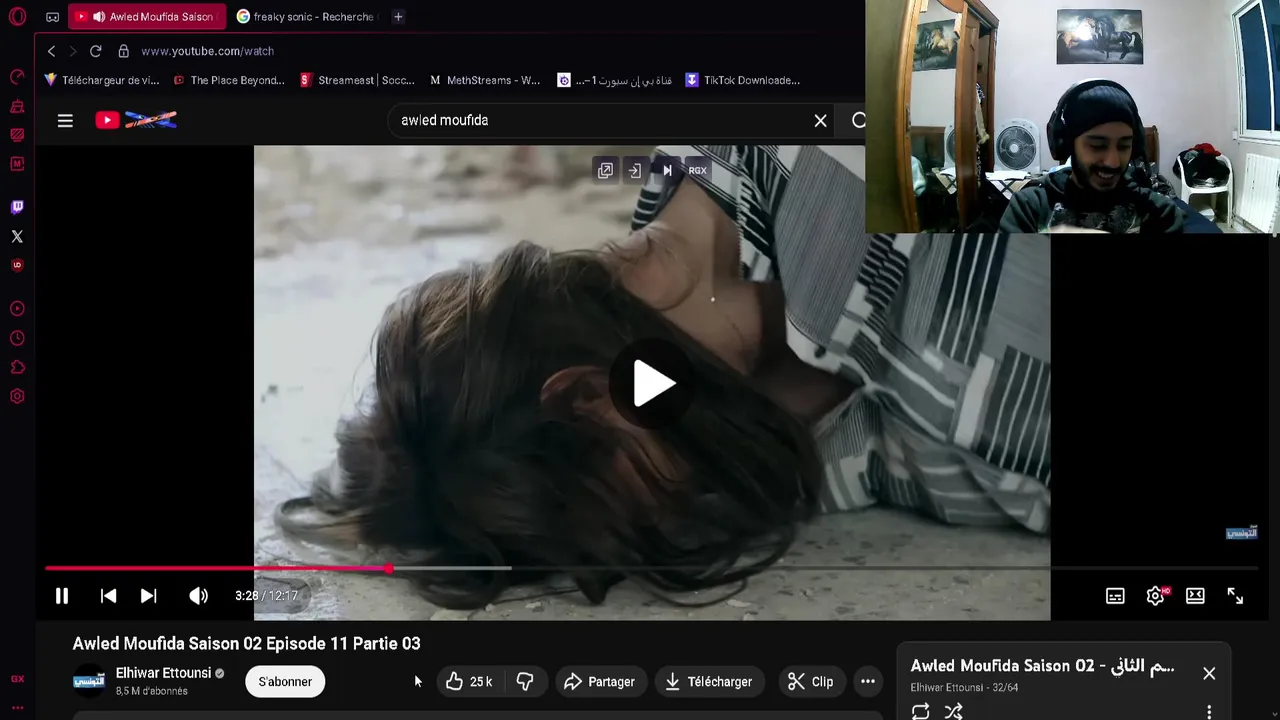The width and height of the screenshot is (1280, 720).
Task: Mute the video volume
Action: coord(199,596)
